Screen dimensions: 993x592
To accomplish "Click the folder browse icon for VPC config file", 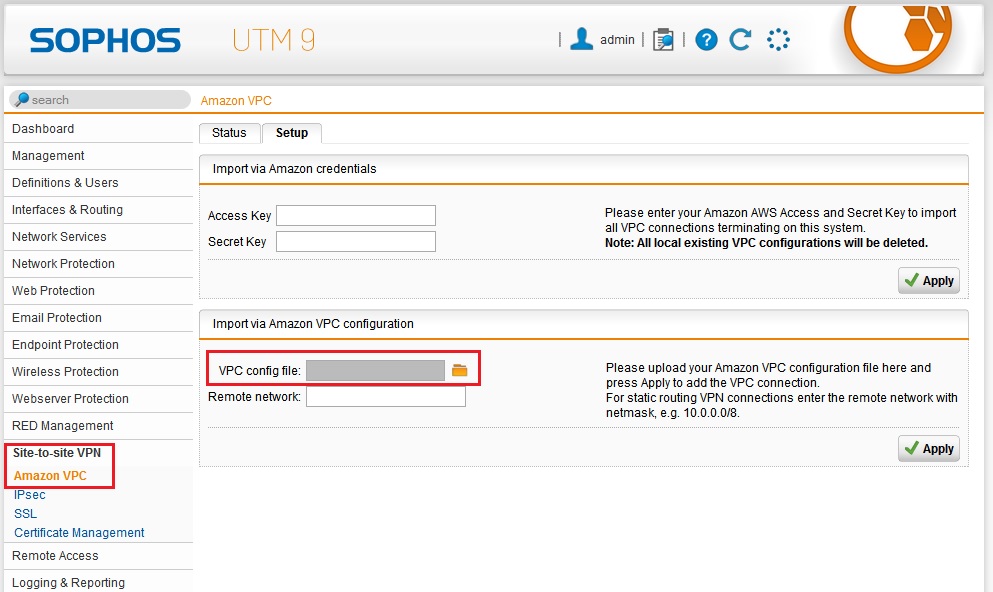I will tap(460, 370).
